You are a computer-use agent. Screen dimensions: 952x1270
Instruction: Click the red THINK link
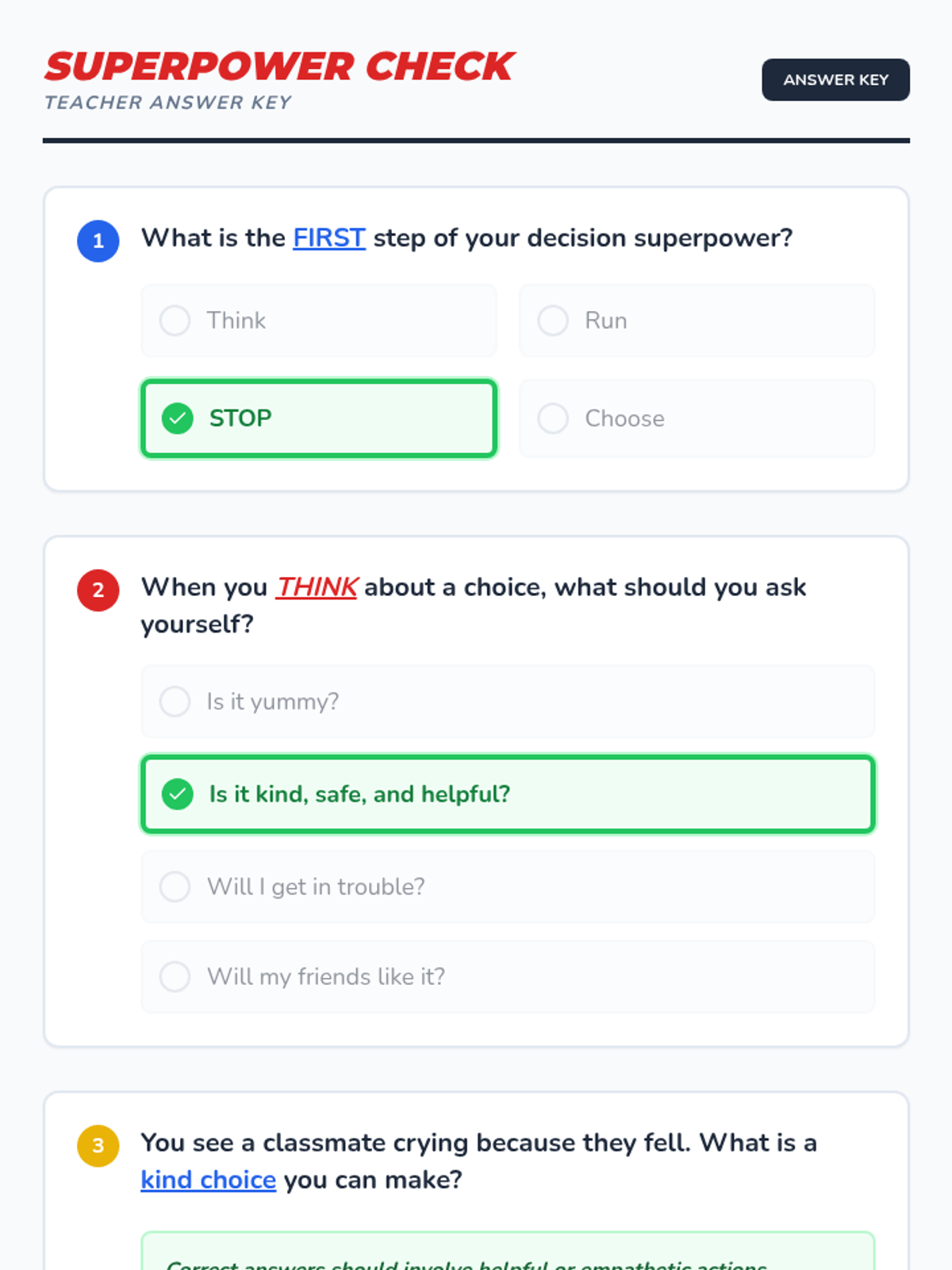click(316, 587)
